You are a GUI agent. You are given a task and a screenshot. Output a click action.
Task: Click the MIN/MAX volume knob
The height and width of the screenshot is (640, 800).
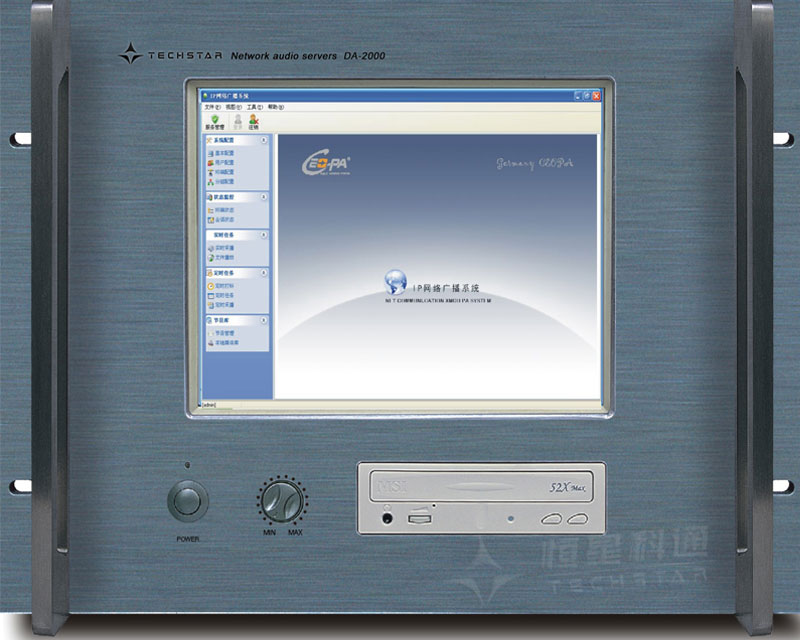pyautogui.click(x=282, y=498)
